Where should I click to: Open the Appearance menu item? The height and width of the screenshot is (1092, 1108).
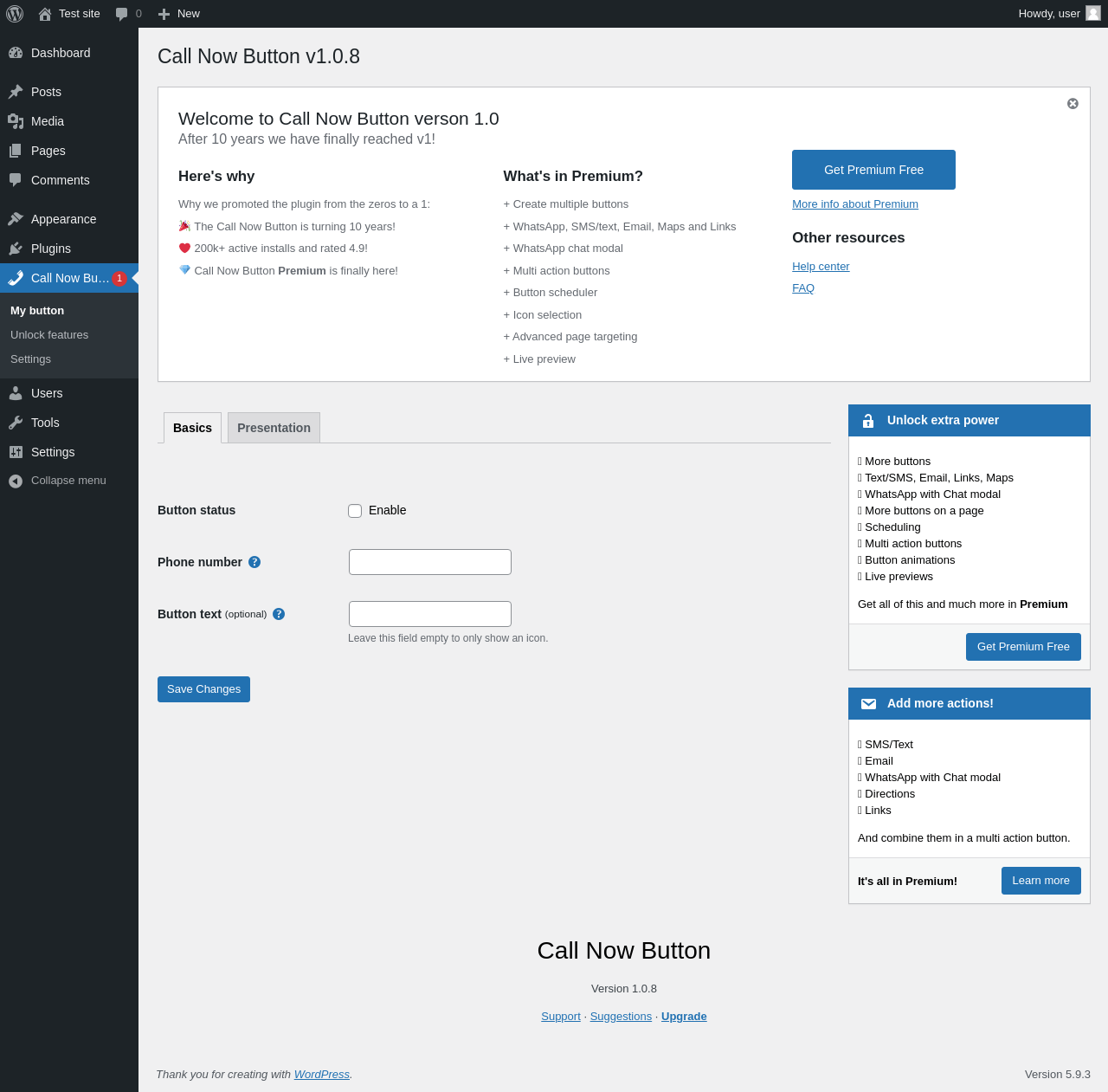pos(69,219)
